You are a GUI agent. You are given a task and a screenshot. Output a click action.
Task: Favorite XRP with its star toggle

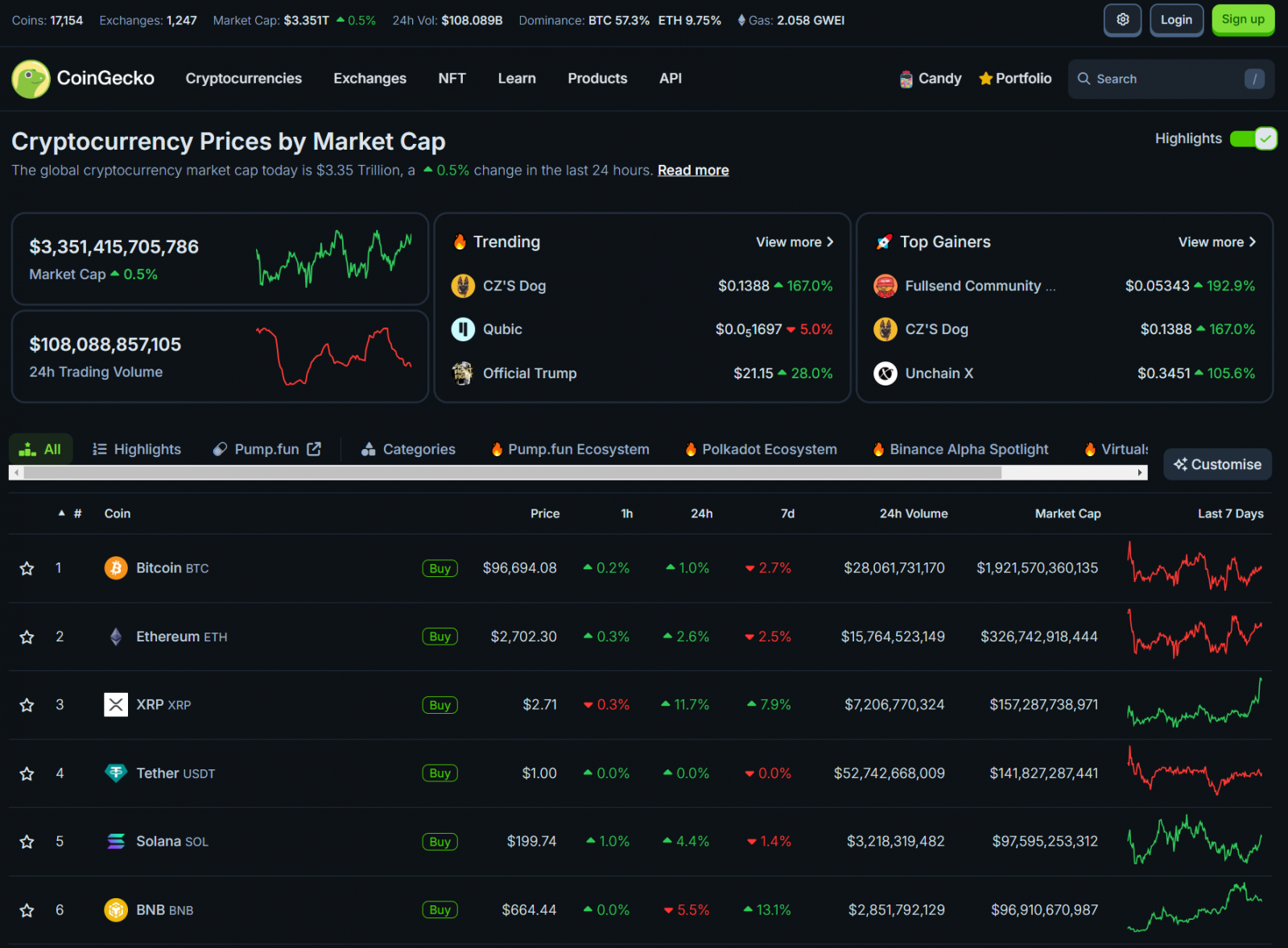pyautogui.click(x=27, y=706)
